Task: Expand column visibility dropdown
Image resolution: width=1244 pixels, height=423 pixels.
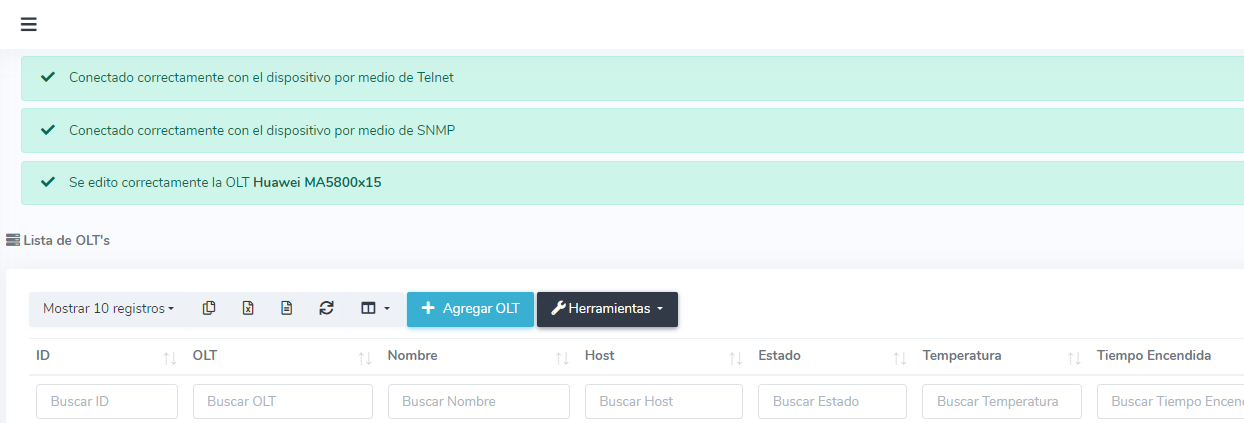Action: (x=375, y=309)
